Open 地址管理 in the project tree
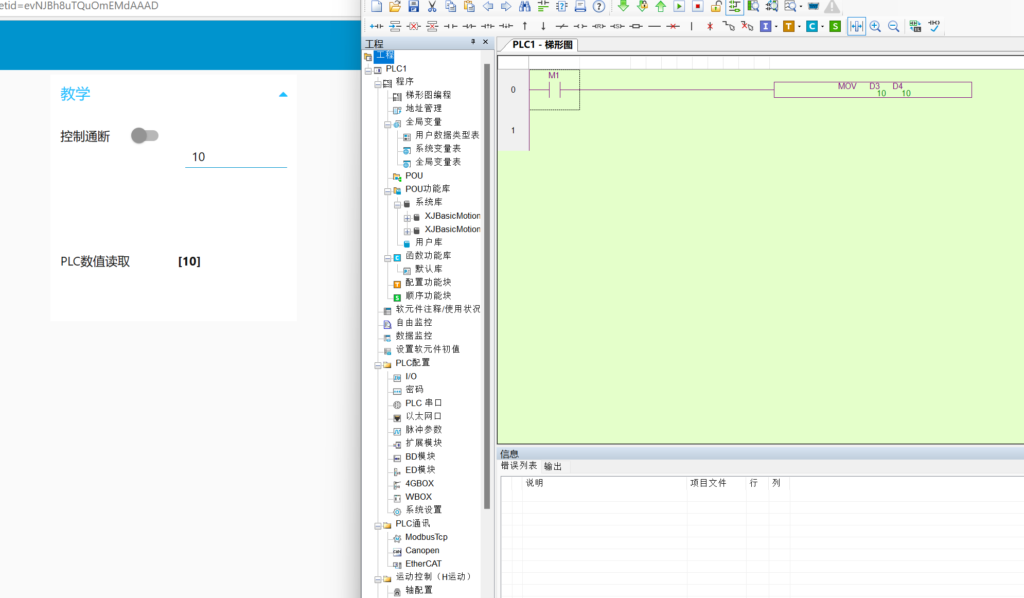The height and width of the screenshot is (598, 1024). coord(423,108)
